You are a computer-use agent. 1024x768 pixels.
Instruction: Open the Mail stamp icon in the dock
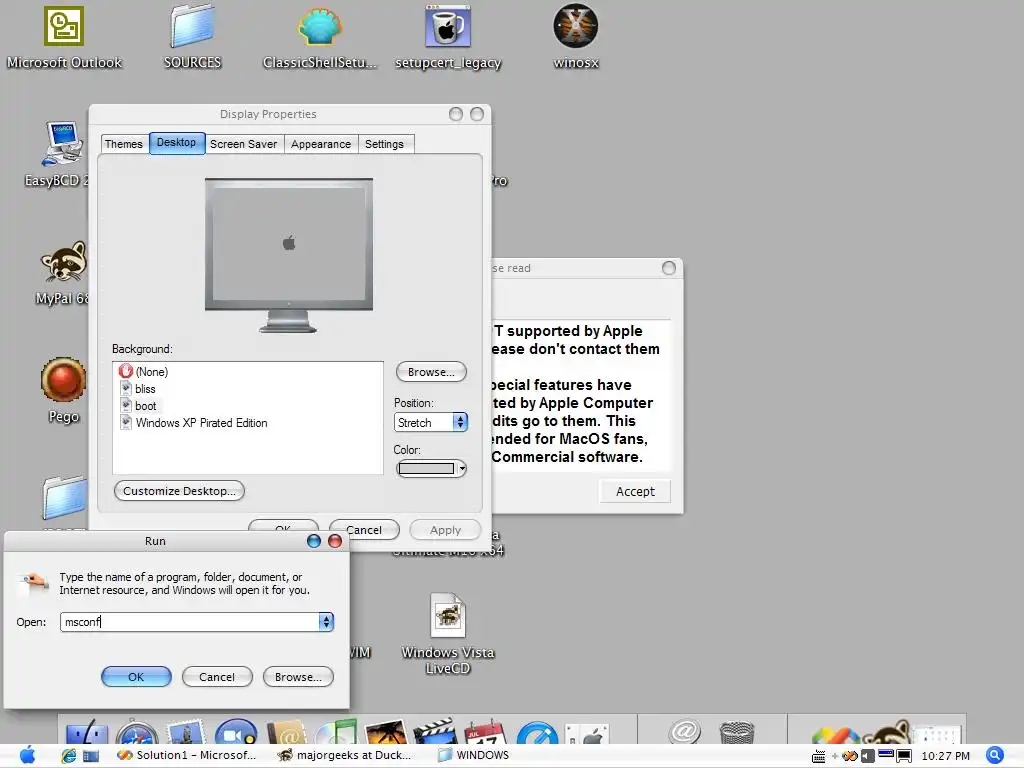(187, 733)
